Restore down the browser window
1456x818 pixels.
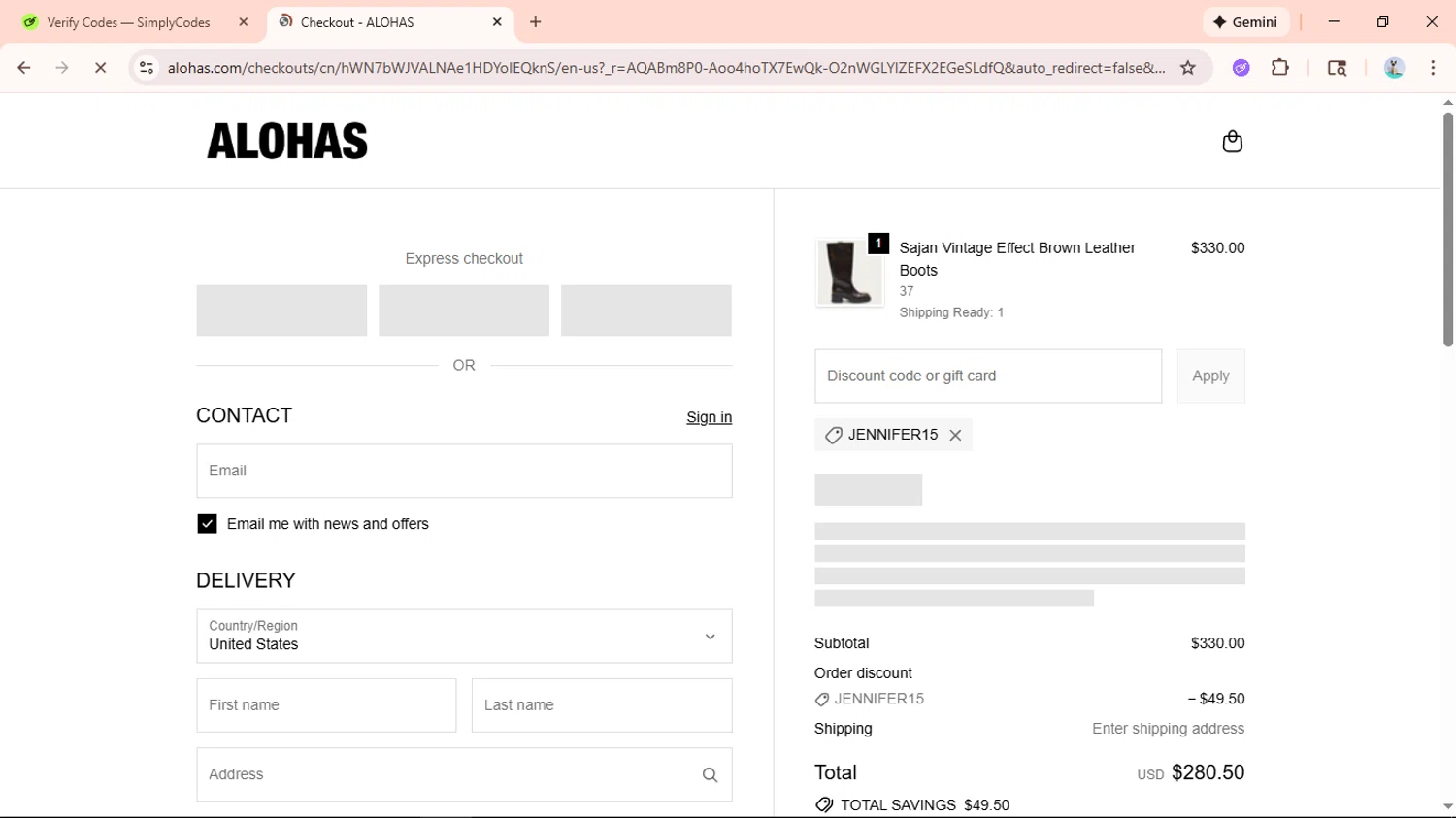pyautogui.click(x=1382, y=22)
